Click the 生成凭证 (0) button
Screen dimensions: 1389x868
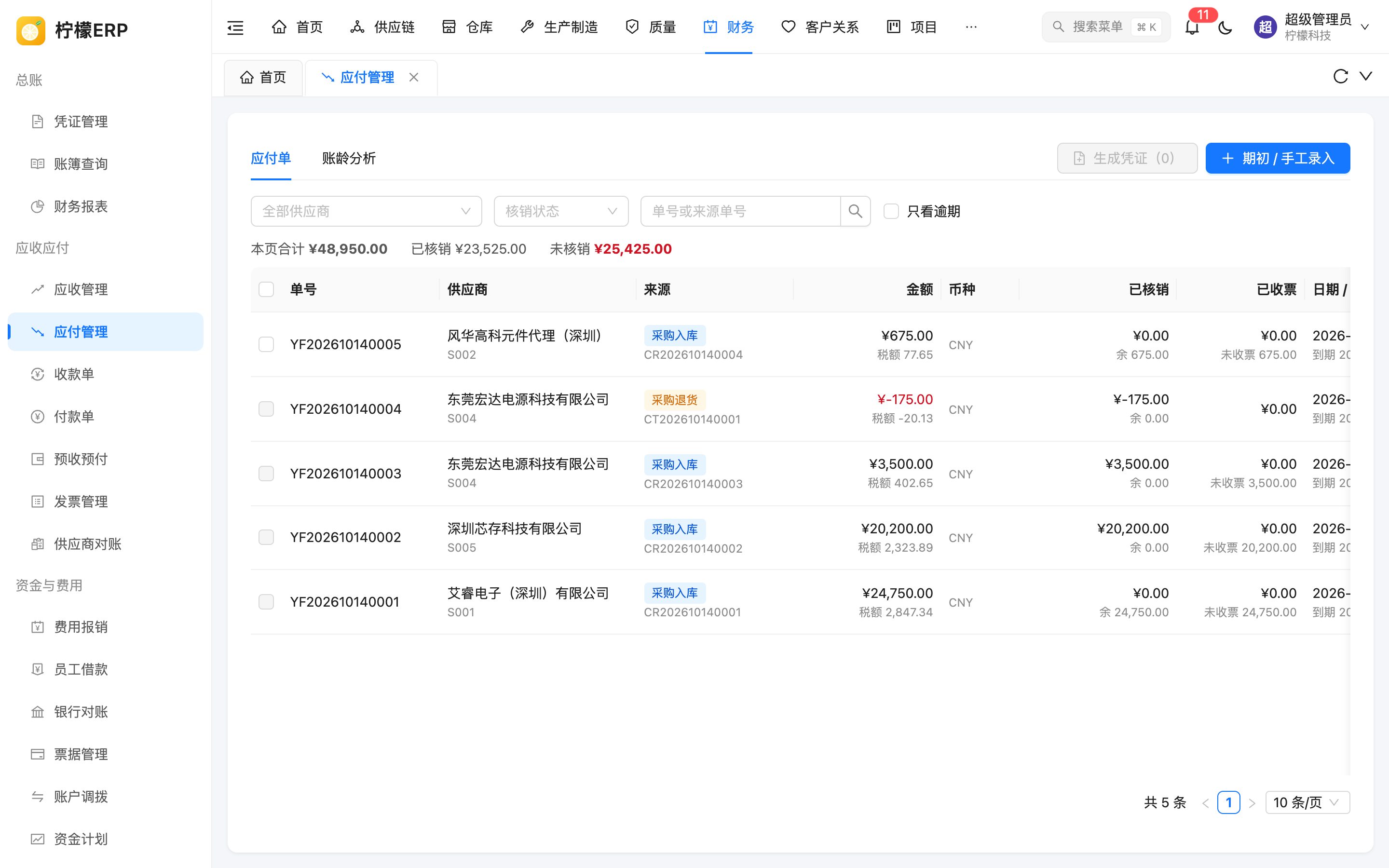[1127, 158]
